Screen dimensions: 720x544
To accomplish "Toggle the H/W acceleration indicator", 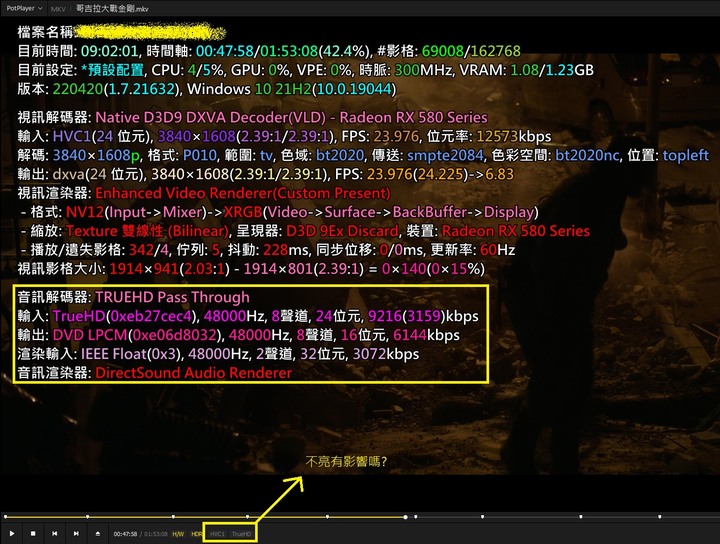I will [x=178, y=534].
